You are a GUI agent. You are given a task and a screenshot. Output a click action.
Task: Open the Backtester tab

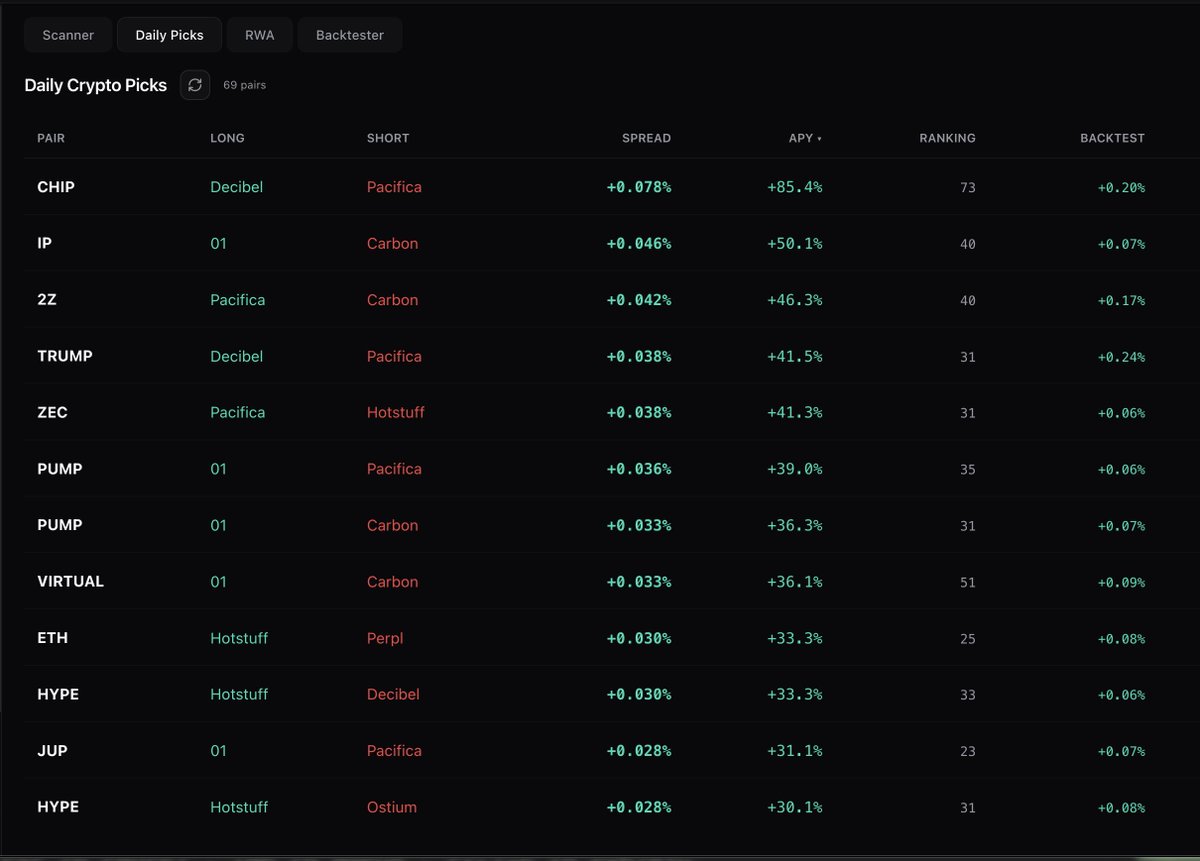pyautogui.click(x=350, y=35)
